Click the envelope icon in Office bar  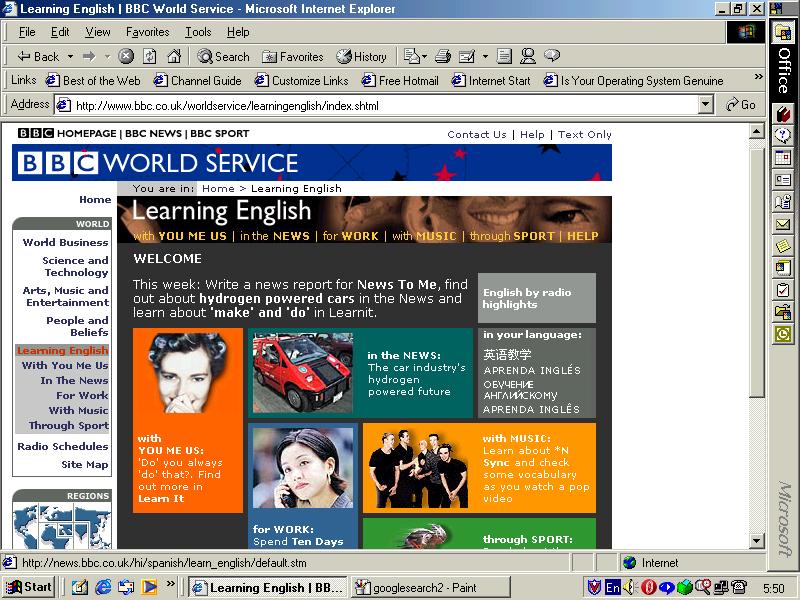click(x=783, y=223)
